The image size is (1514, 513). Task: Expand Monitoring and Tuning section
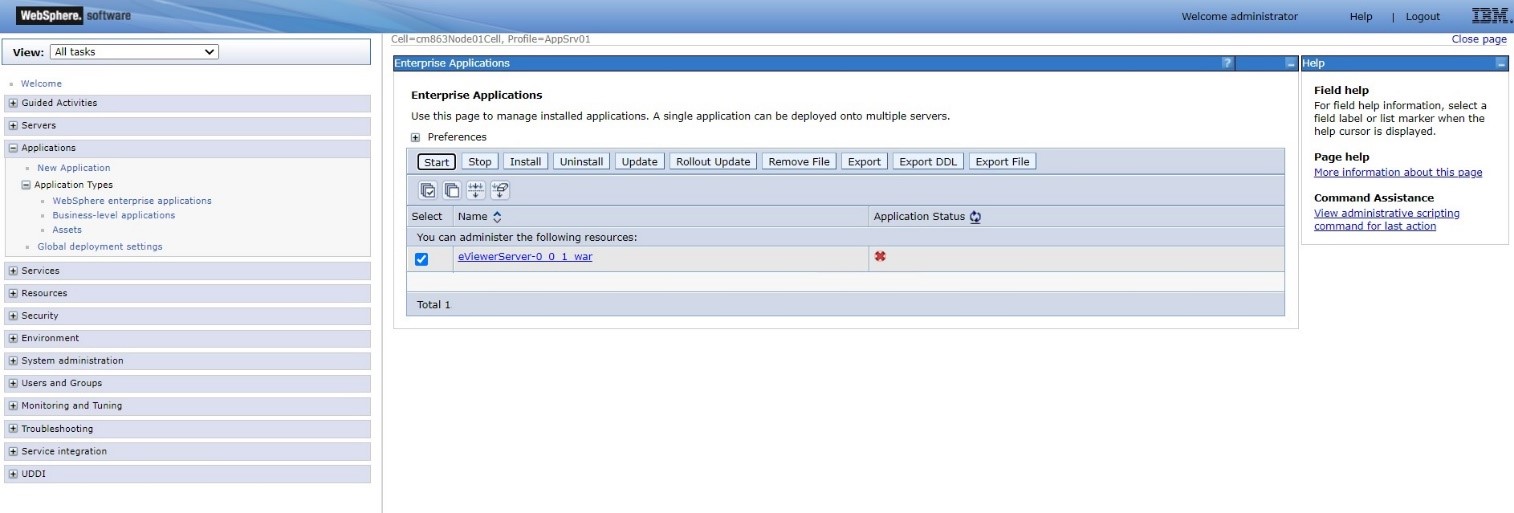13,406
